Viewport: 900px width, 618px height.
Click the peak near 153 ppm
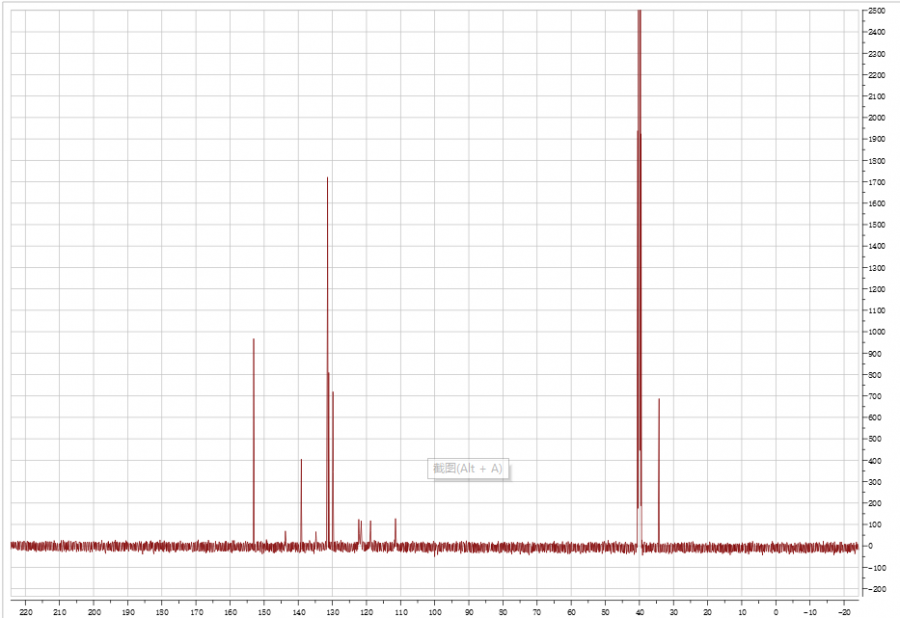253,440
